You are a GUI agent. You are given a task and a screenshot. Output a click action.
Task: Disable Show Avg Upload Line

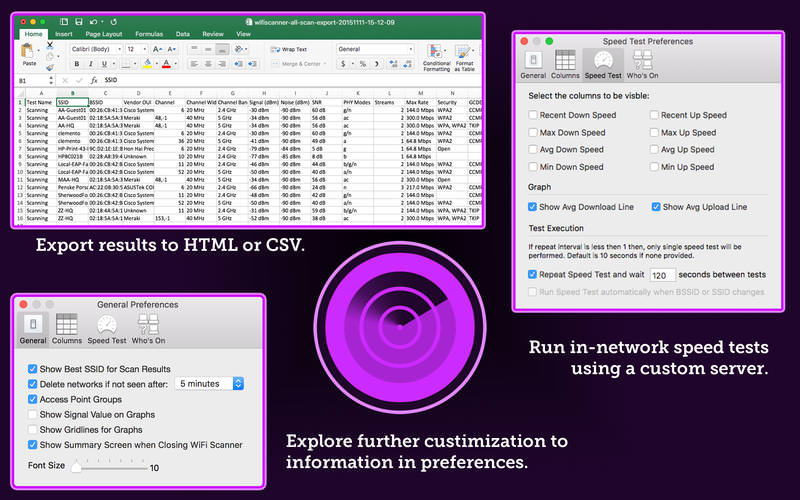(x=656, y=207)
